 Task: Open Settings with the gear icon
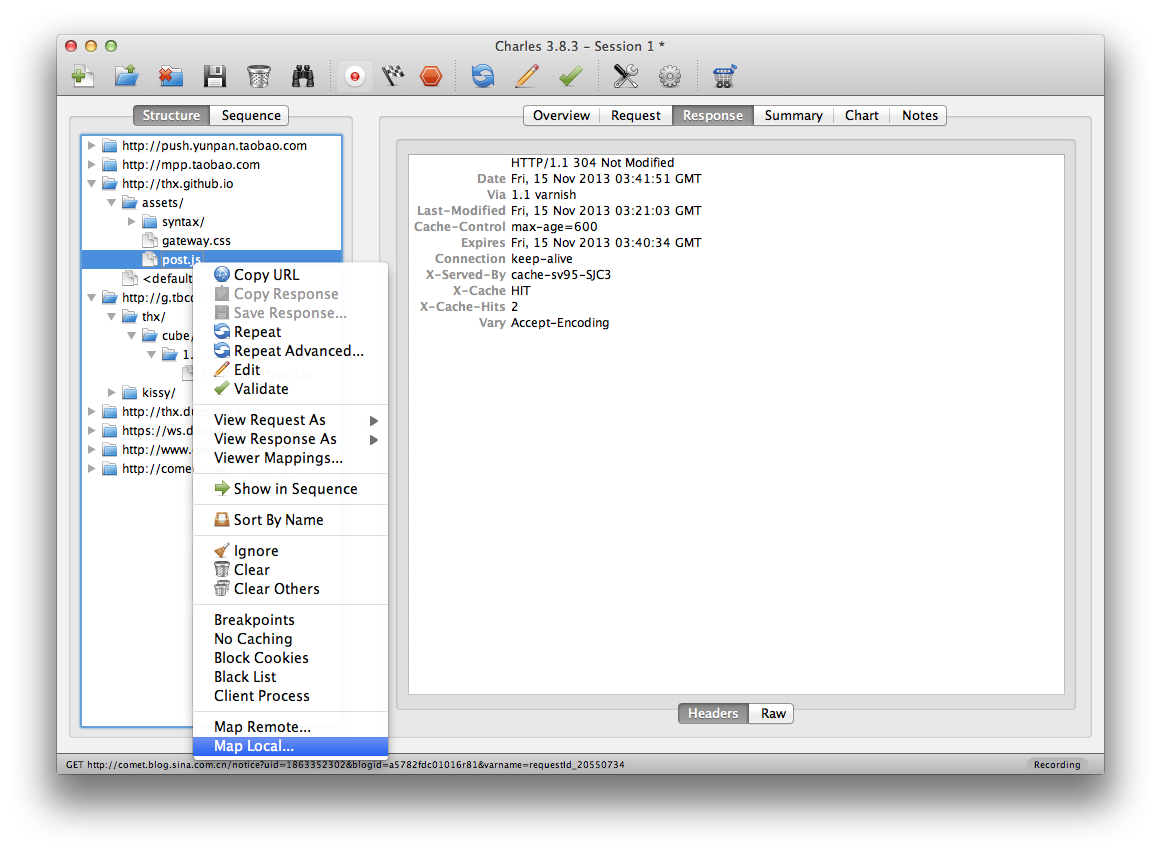click(x=670, y=76)
